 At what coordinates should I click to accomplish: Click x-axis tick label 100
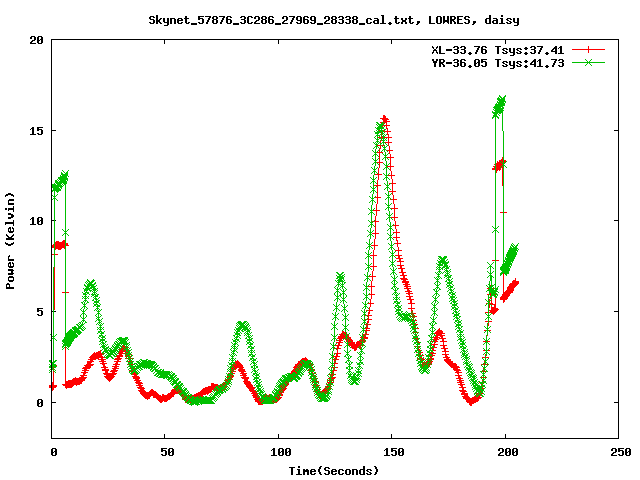[281, 452]
